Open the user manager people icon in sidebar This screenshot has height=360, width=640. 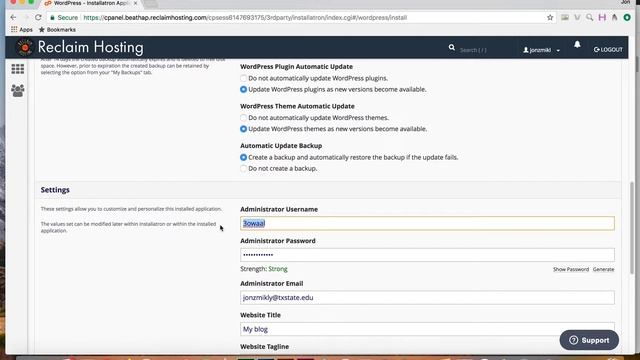pos(18,90)
